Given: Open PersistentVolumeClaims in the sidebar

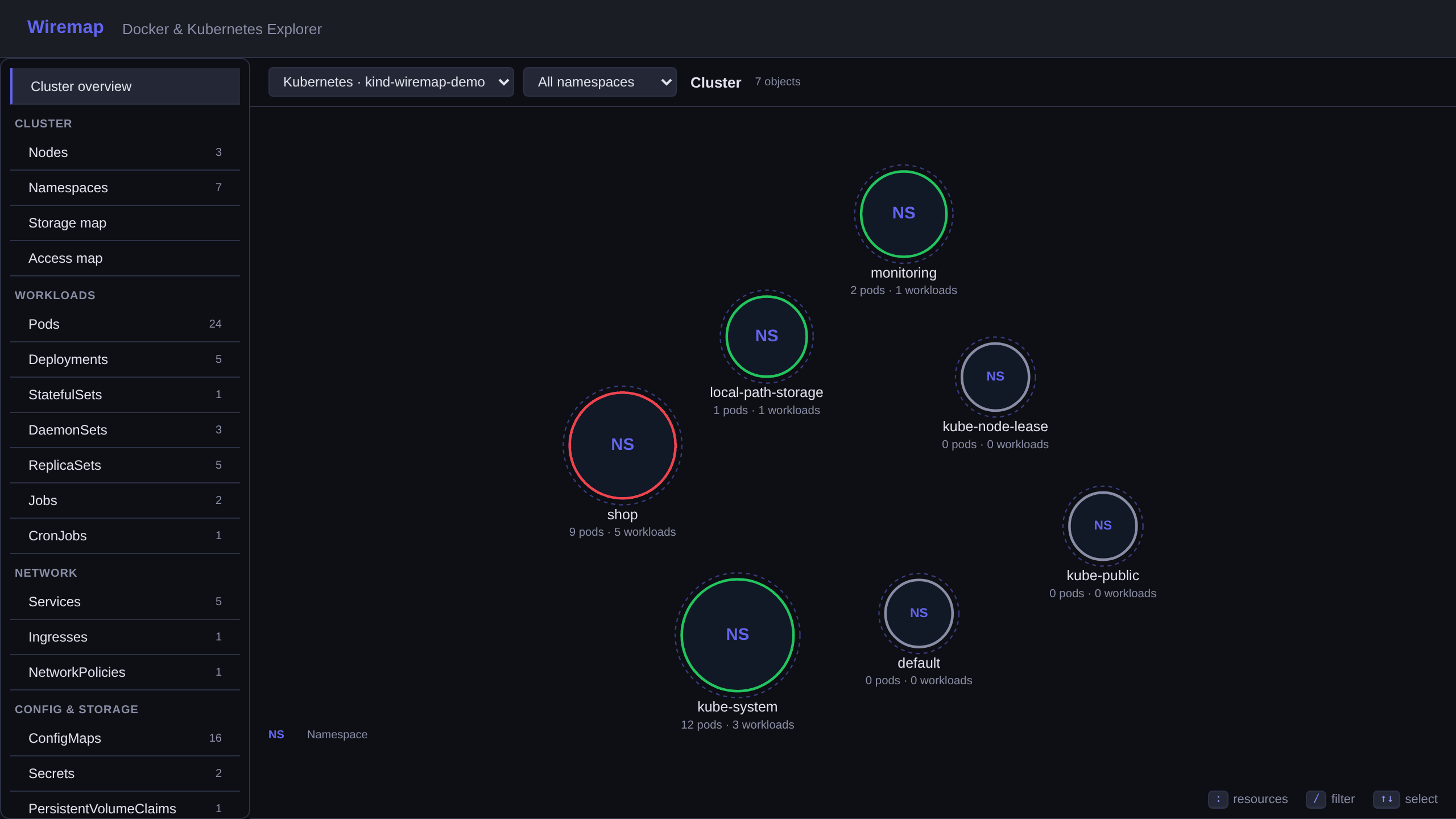Looking at the screenshot, I should [x=125, y=806].
